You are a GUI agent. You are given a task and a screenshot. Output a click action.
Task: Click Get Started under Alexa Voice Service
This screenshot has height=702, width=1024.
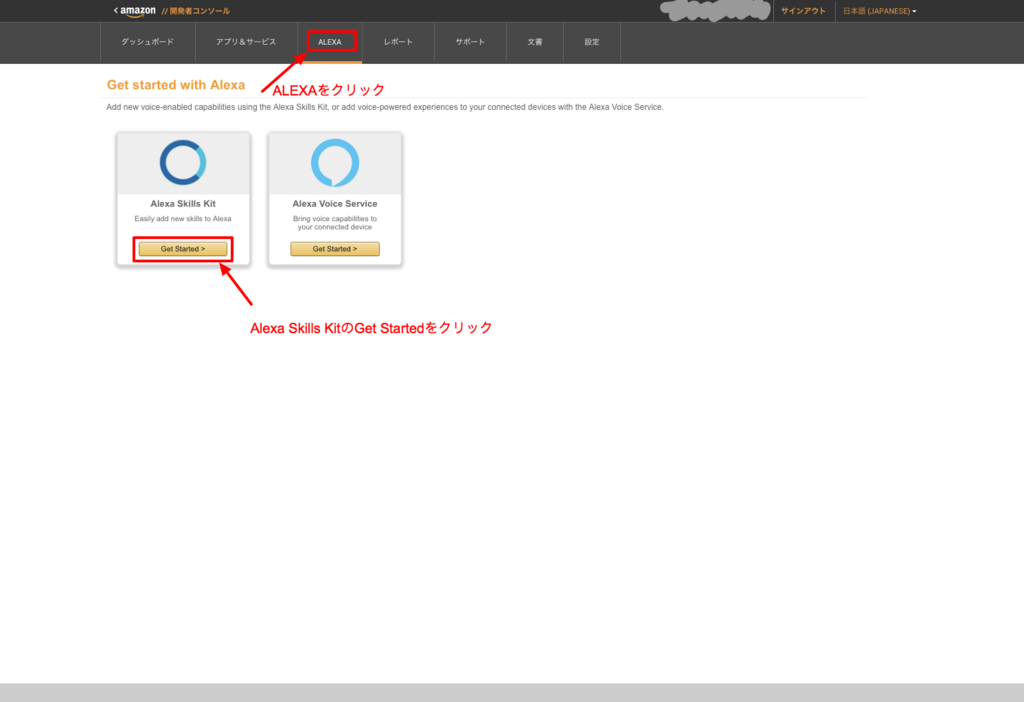pyautogui.click(x=335, y=249)
